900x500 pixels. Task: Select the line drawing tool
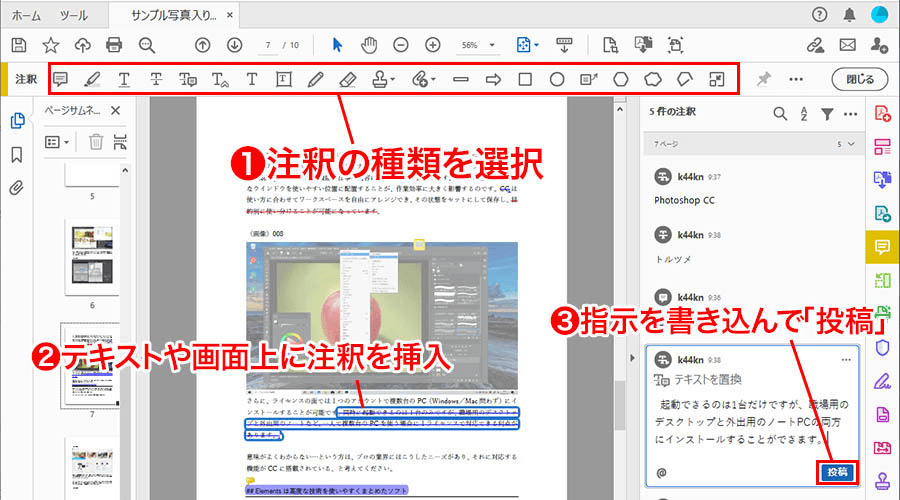pos(460,79)
